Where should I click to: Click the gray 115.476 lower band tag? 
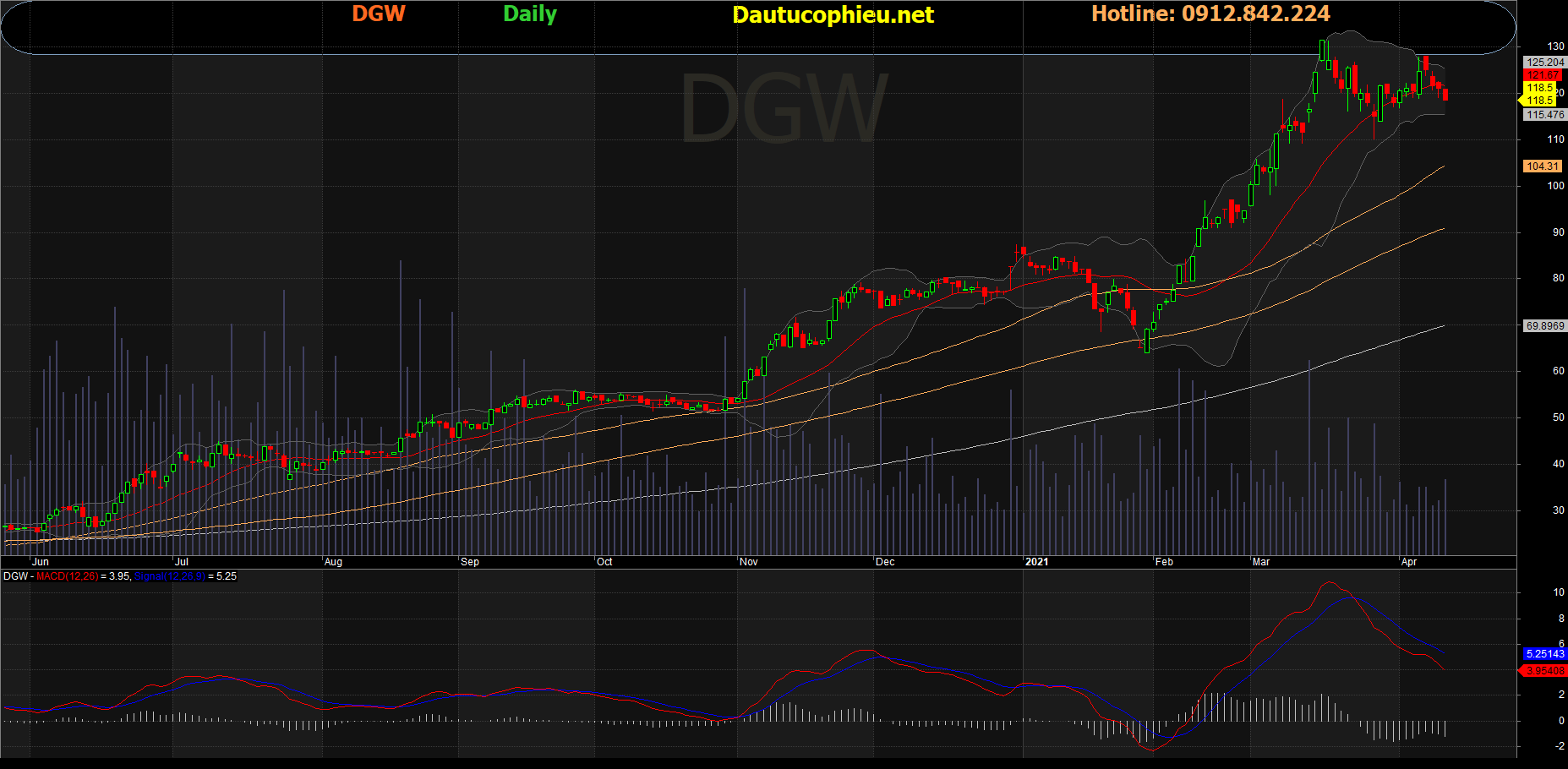coord(1544,115)
